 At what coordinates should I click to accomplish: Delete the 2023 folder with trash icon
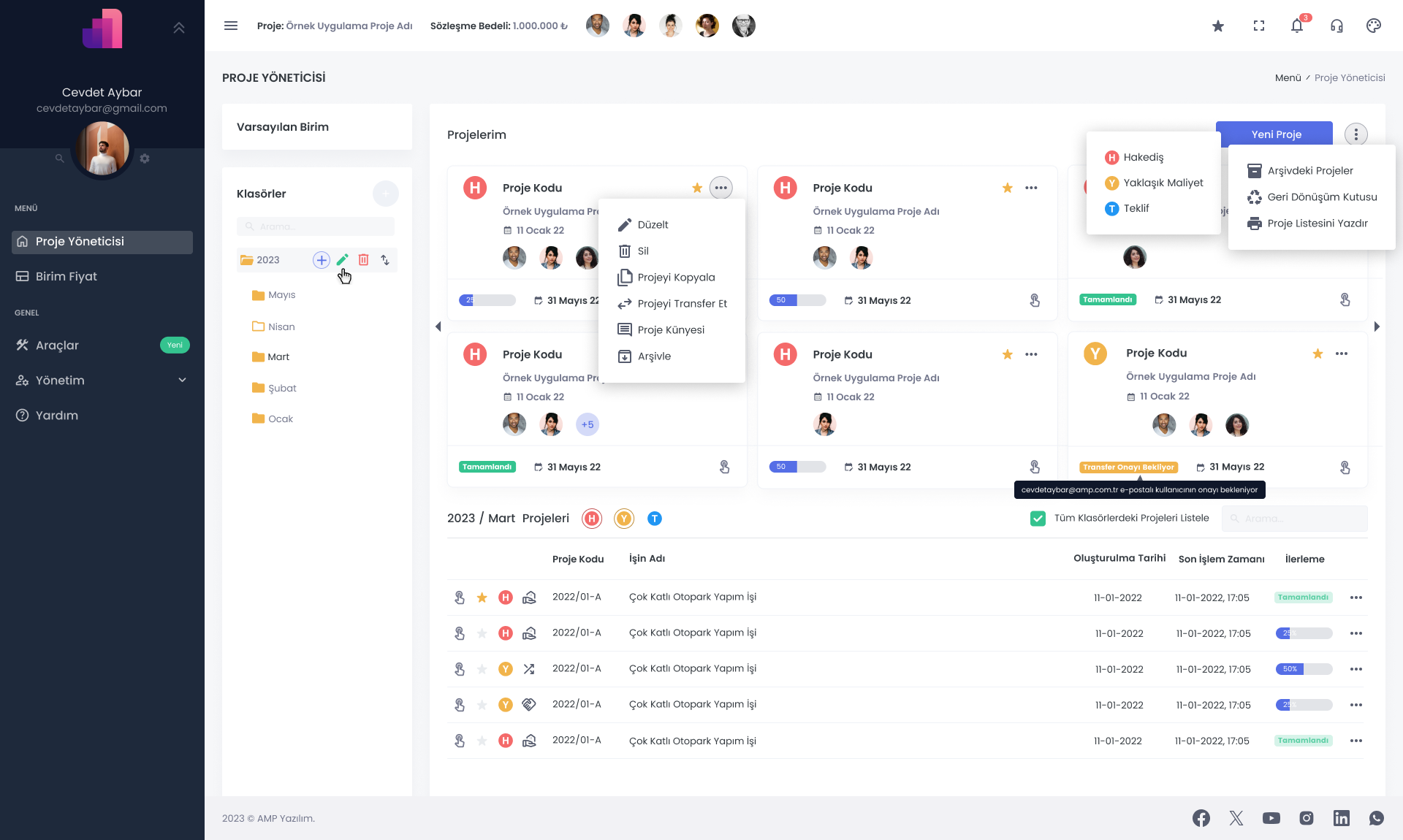[364, 260]
